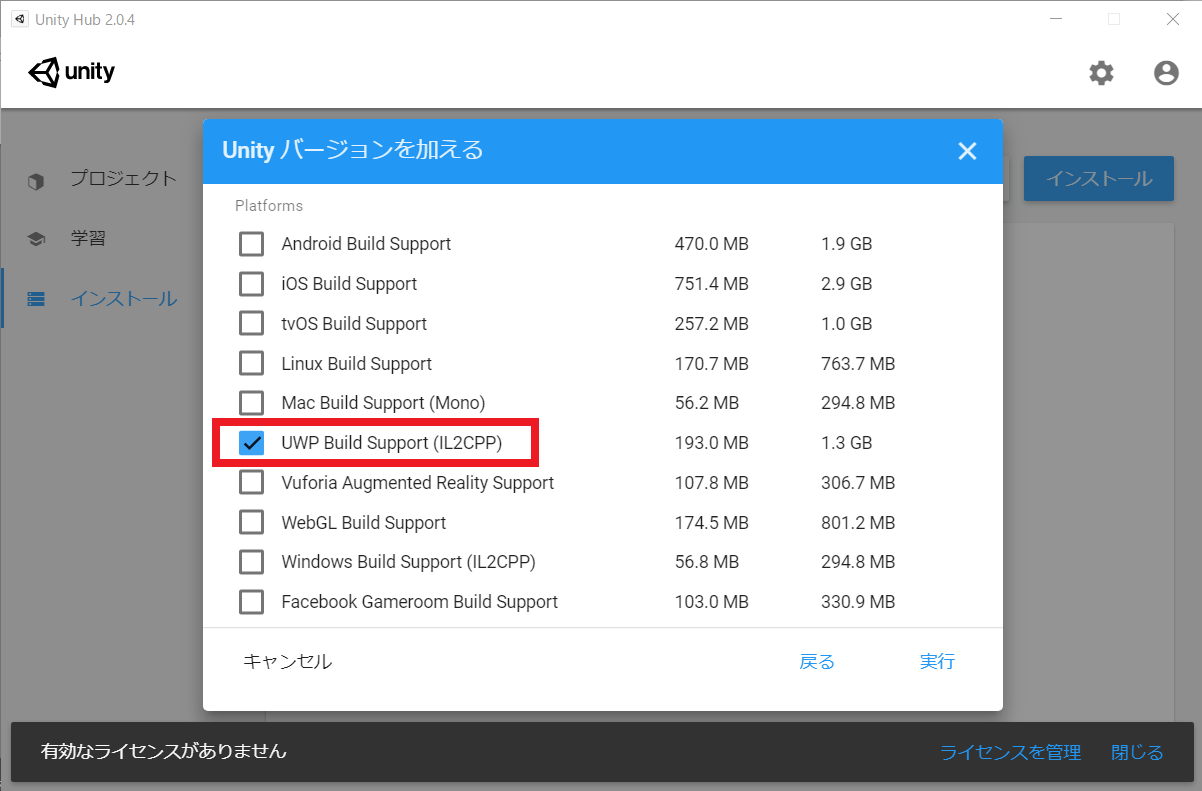Check the WebGL Build Support box
Screen dimensions: 1202x791
pyautogui.click(x=251, y=523)
